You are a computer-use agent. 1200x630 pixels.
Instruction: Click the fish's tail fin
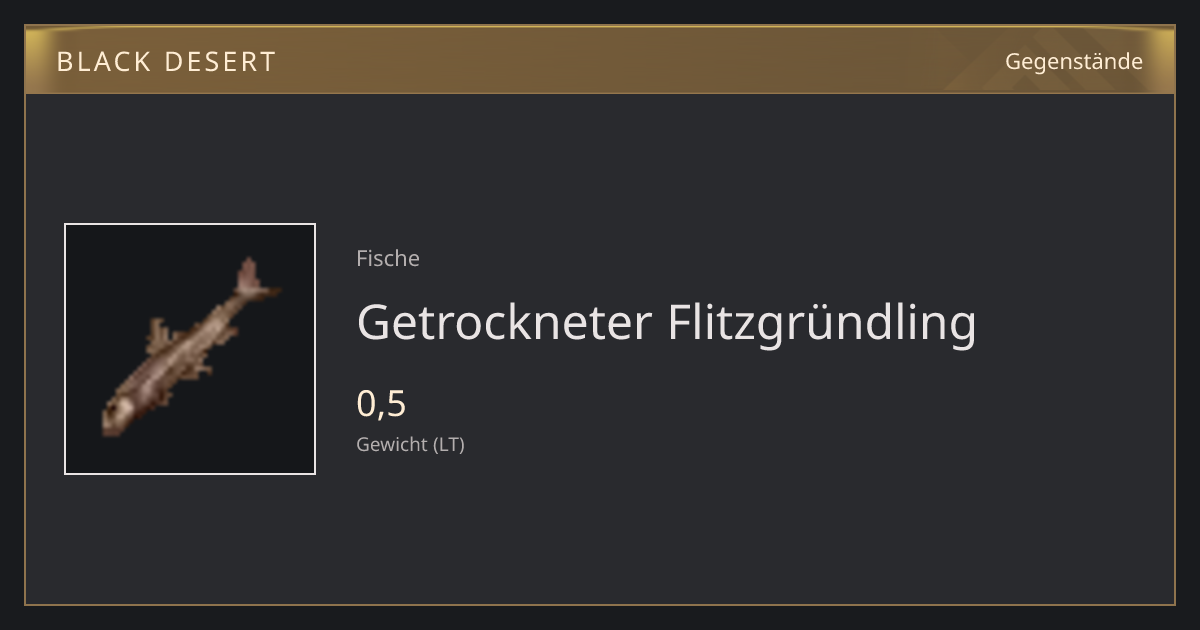[257, 280]
